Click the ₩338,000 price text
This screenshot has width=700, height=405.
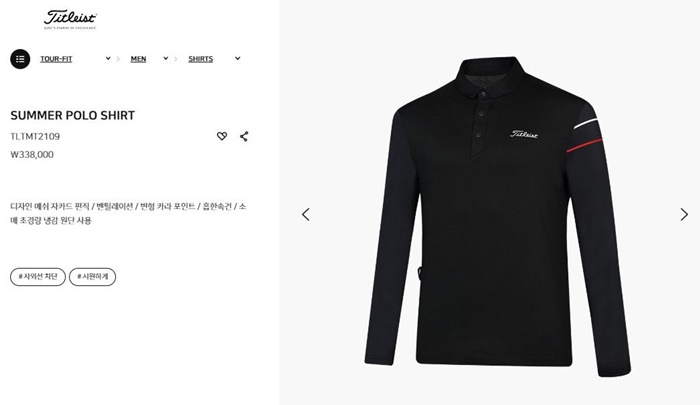[x=32, y=154]
